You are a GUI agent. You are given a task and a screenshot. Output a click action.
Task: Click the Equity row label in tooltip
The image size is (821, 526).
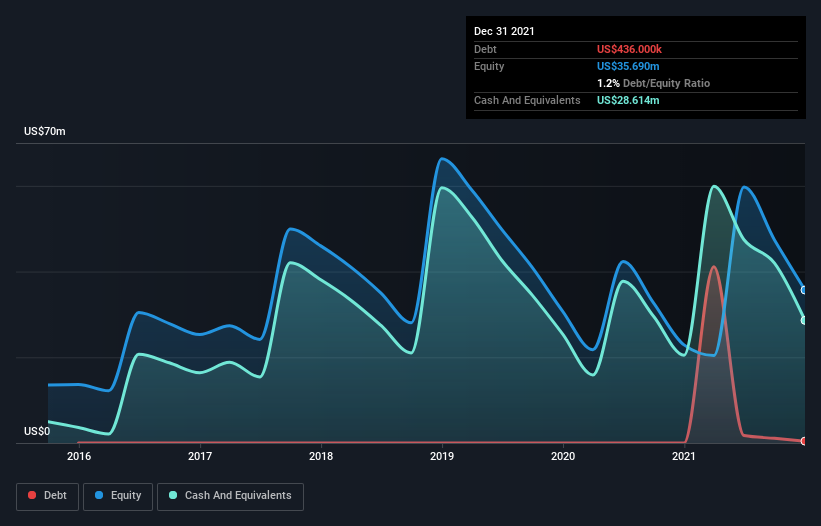click(489, 66)
